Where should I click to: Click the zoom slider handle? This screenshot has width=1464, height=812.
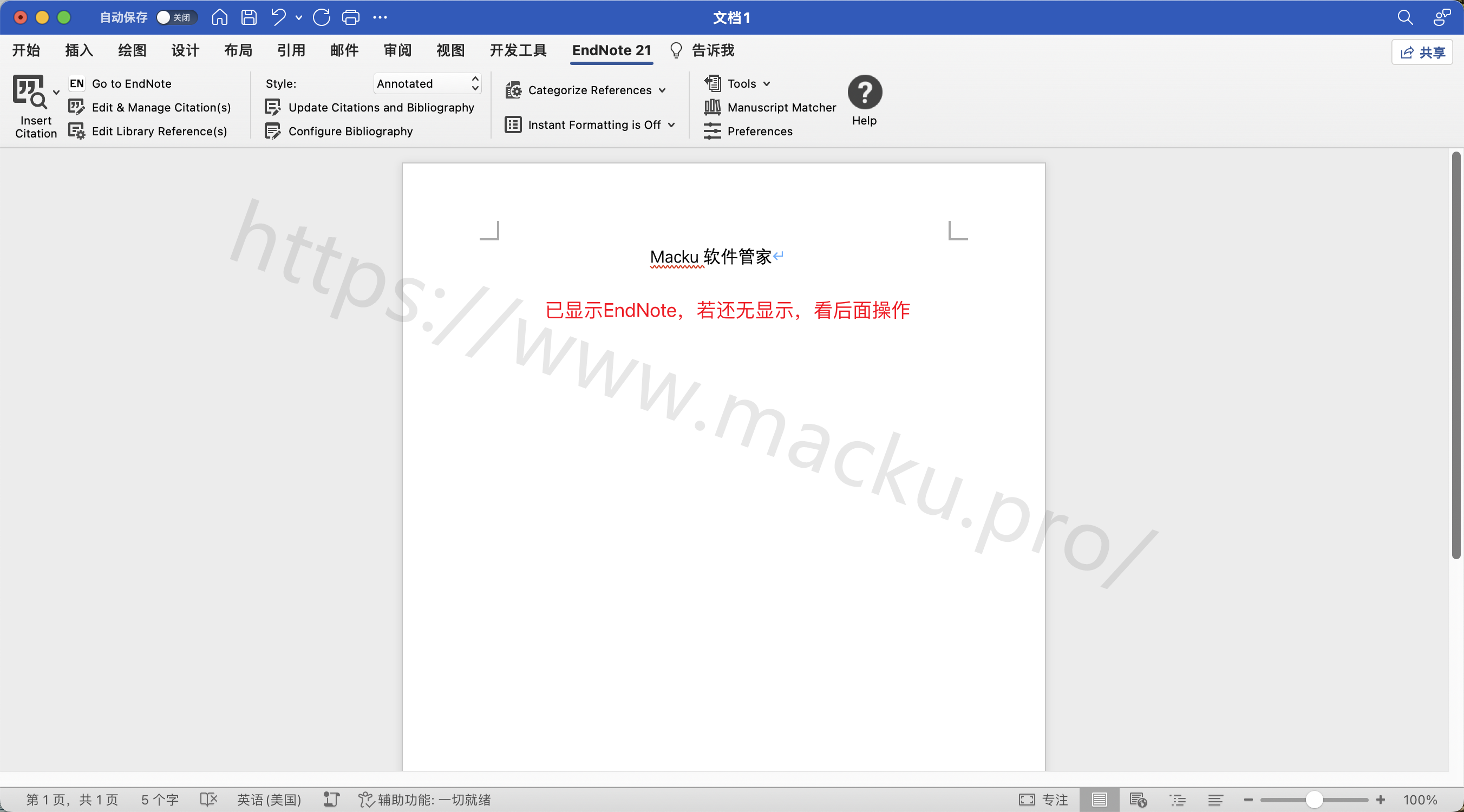tap(1314, 800)
